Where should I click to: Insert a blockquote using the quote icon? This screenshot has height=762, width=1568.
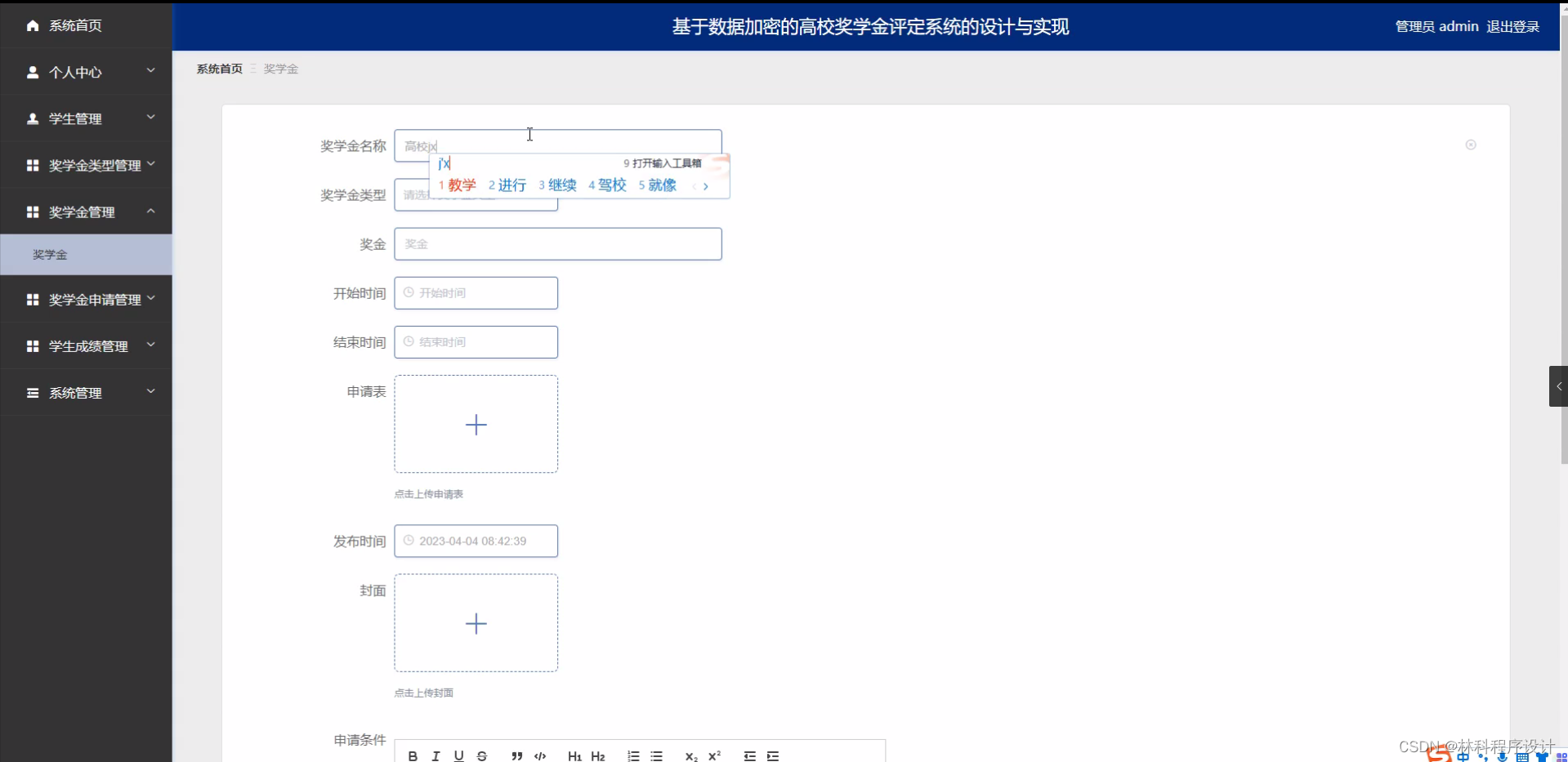click(x=516, y=755)
